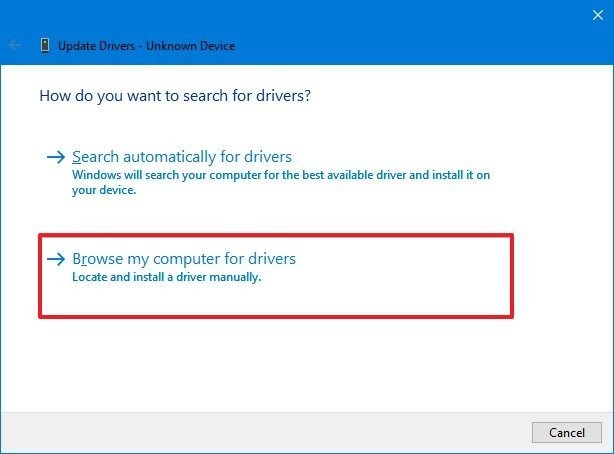This screenshot has width=614, height=454.
Task: Click blank white space below the Browse option
Action: [x=300, y=365]
